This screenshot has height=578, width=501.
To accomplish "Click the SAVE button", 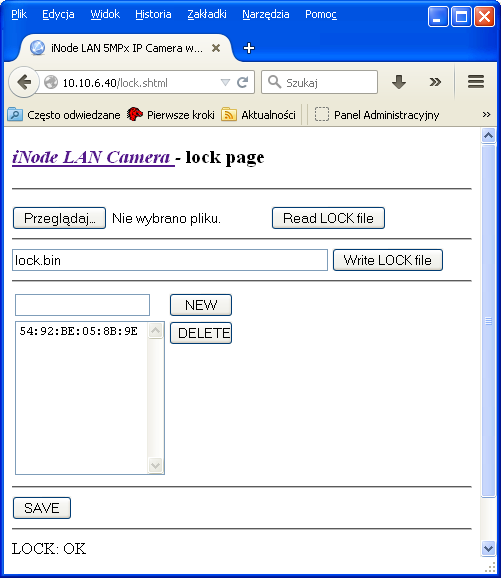I will pos(42,508).
